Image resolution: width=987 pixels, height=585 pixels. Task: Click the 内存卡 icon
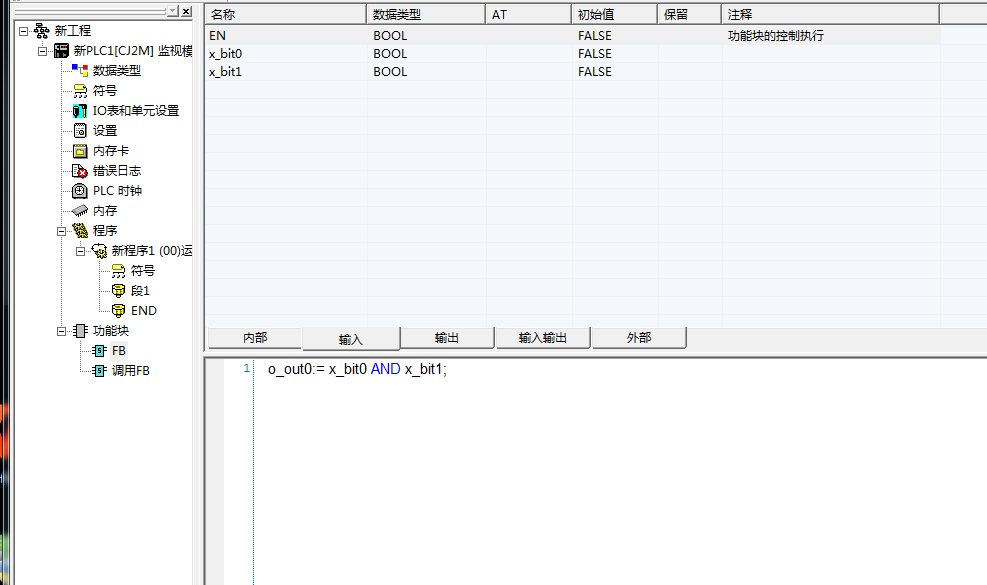[80, 150]
